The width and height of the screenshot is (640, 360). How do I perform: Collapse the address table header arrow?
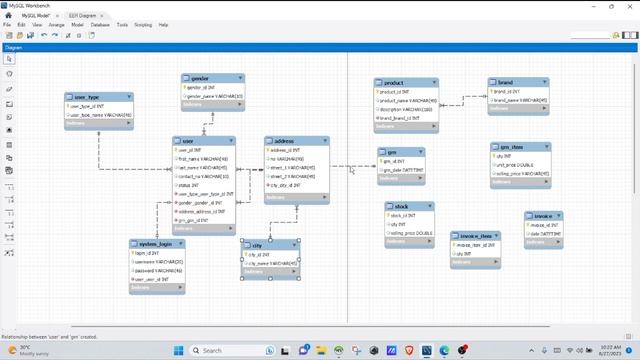point(325,140)
